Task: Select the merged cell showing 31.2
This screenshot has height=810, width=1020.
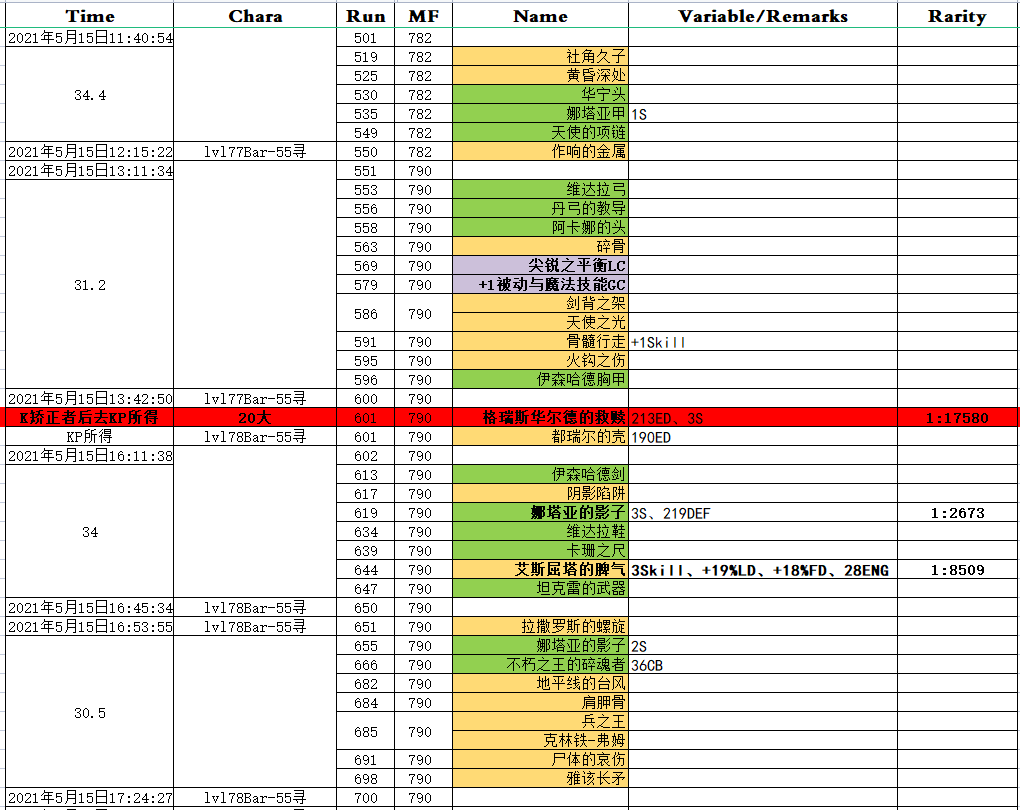Action: (x=89, y=285)
